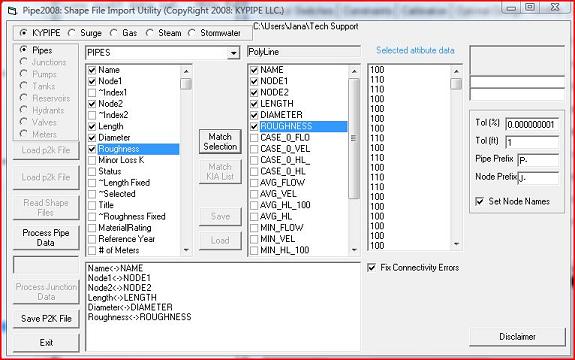Check the CASE_0_FLO field box
The image size is (575, 360).
click(254, 138)
